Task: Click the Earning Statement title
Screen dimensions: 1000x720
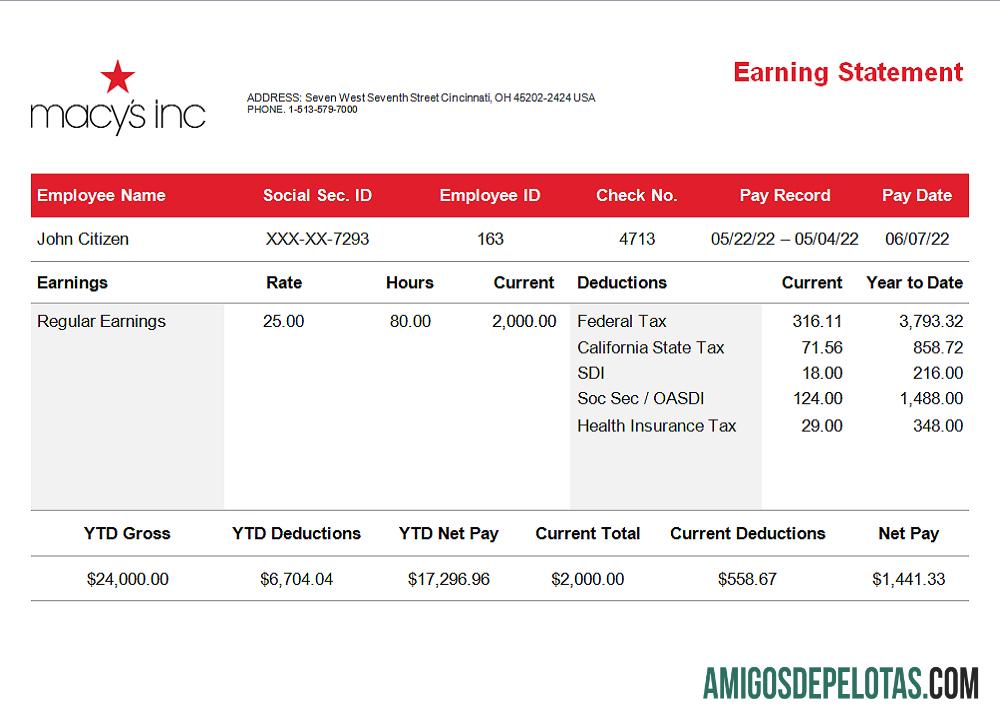Action: (x=848, y=73)
